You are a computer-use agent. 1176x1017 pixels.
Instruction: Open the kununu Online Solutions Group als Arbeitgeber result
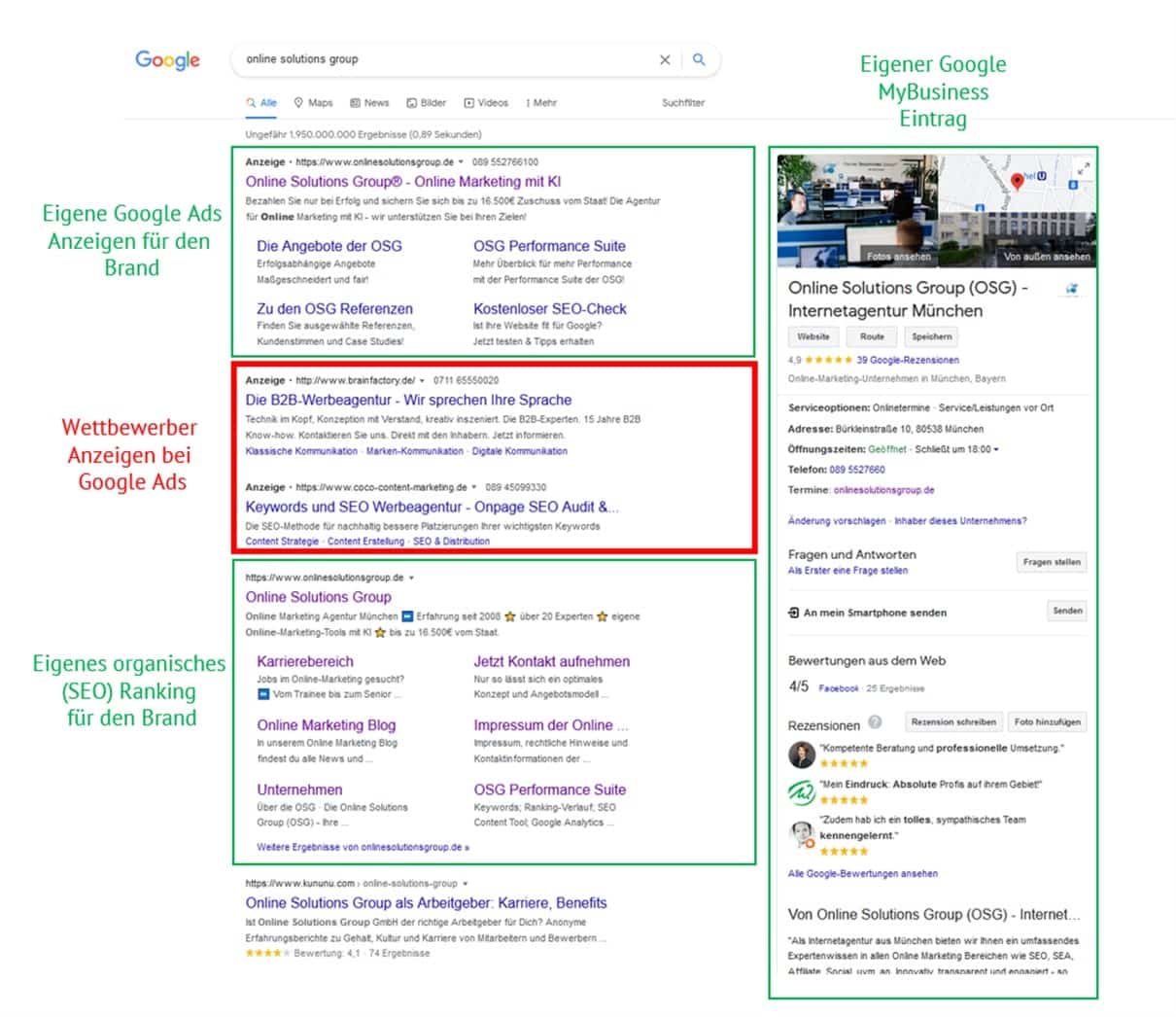(x=426, y=902)
